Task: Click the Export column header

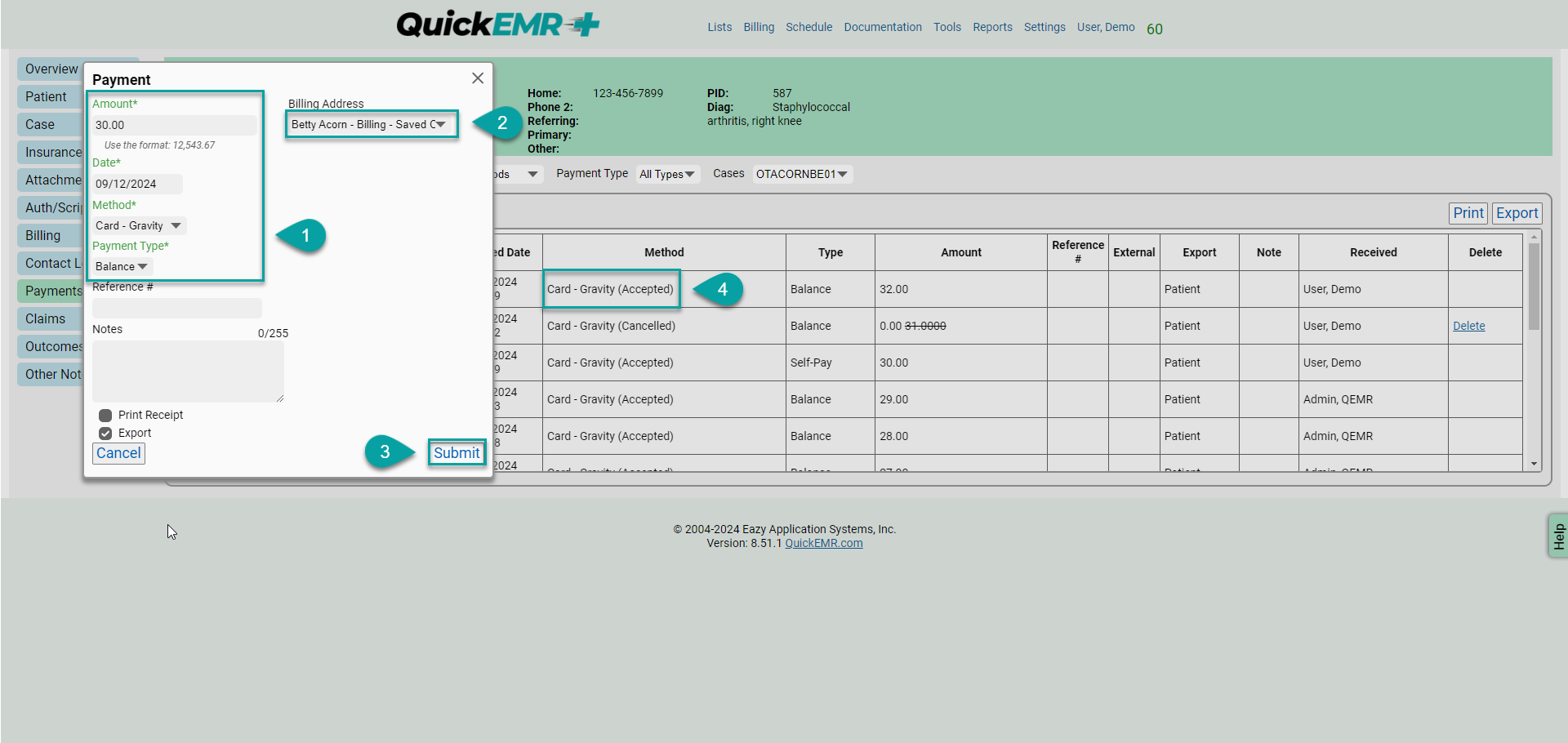Action: (x=1200, y=252)
